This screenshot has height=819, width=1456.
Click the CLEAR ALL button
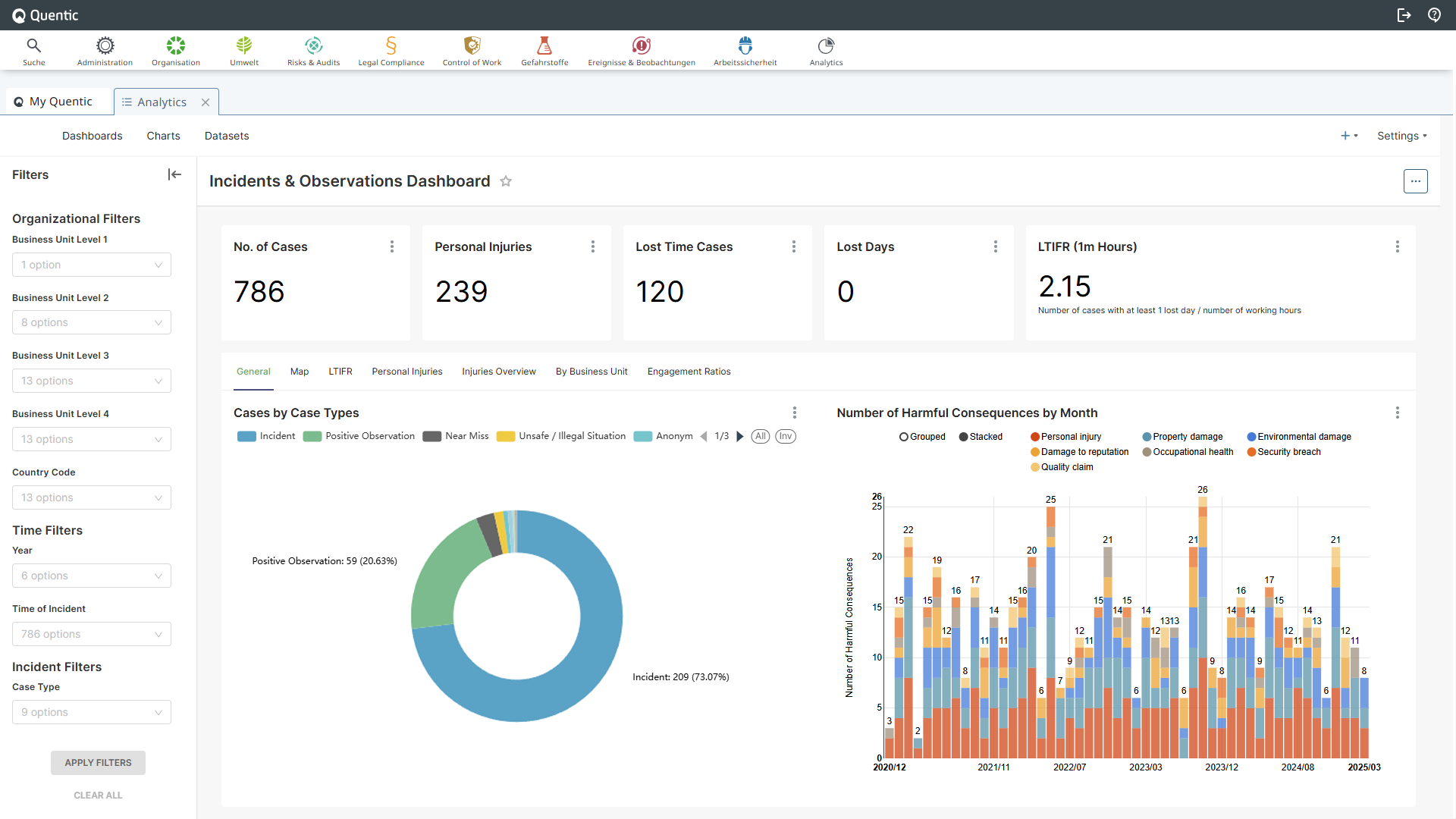pos(98,795)
